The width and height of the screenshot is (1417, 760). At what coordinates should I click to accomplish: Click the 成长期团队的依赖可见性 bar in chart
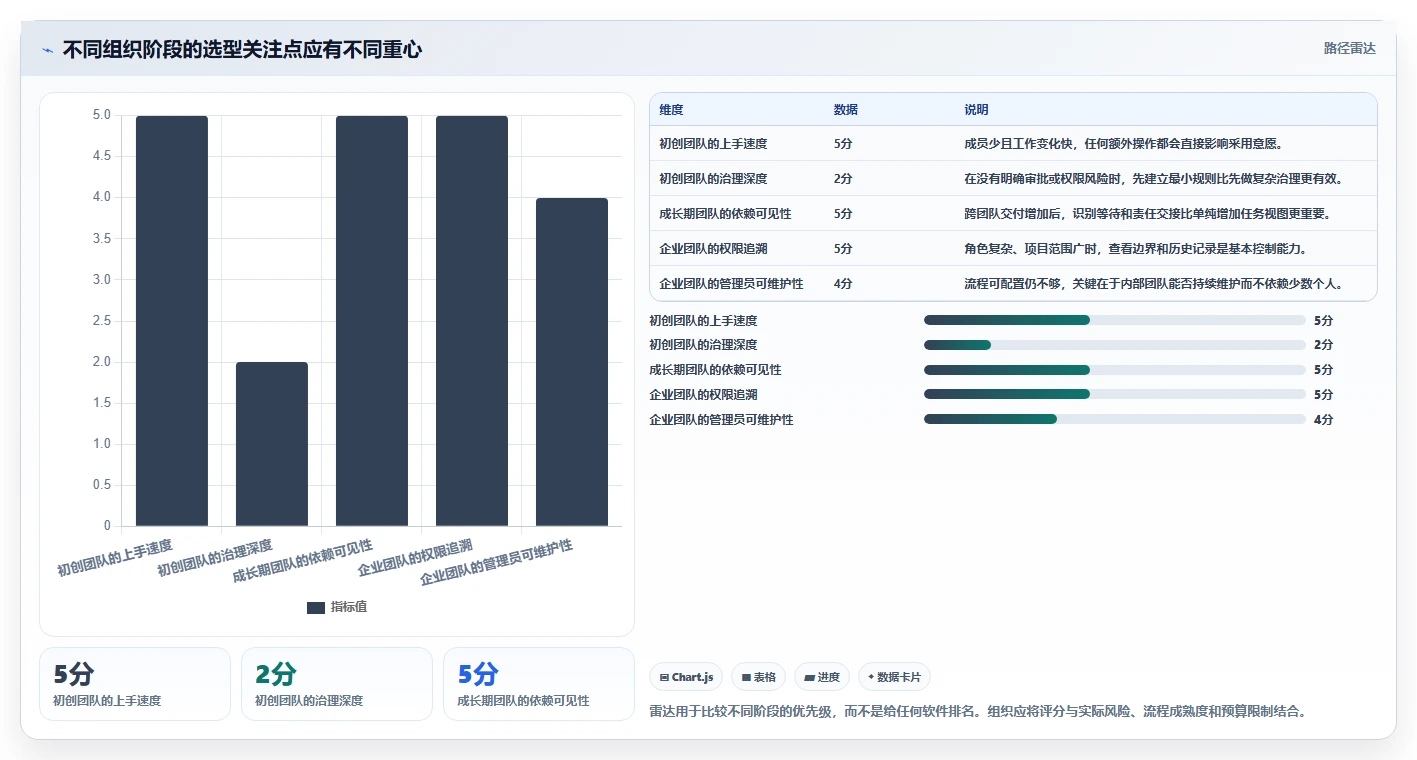[x=372, y=321]
